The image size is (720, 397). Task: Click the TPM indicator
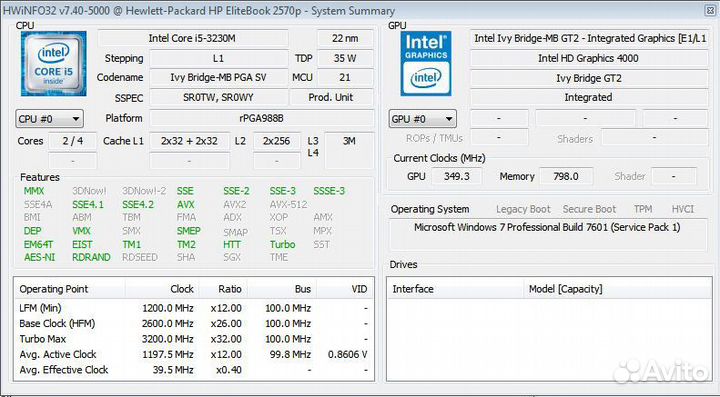pyautogui.click(x=643, y=209)
